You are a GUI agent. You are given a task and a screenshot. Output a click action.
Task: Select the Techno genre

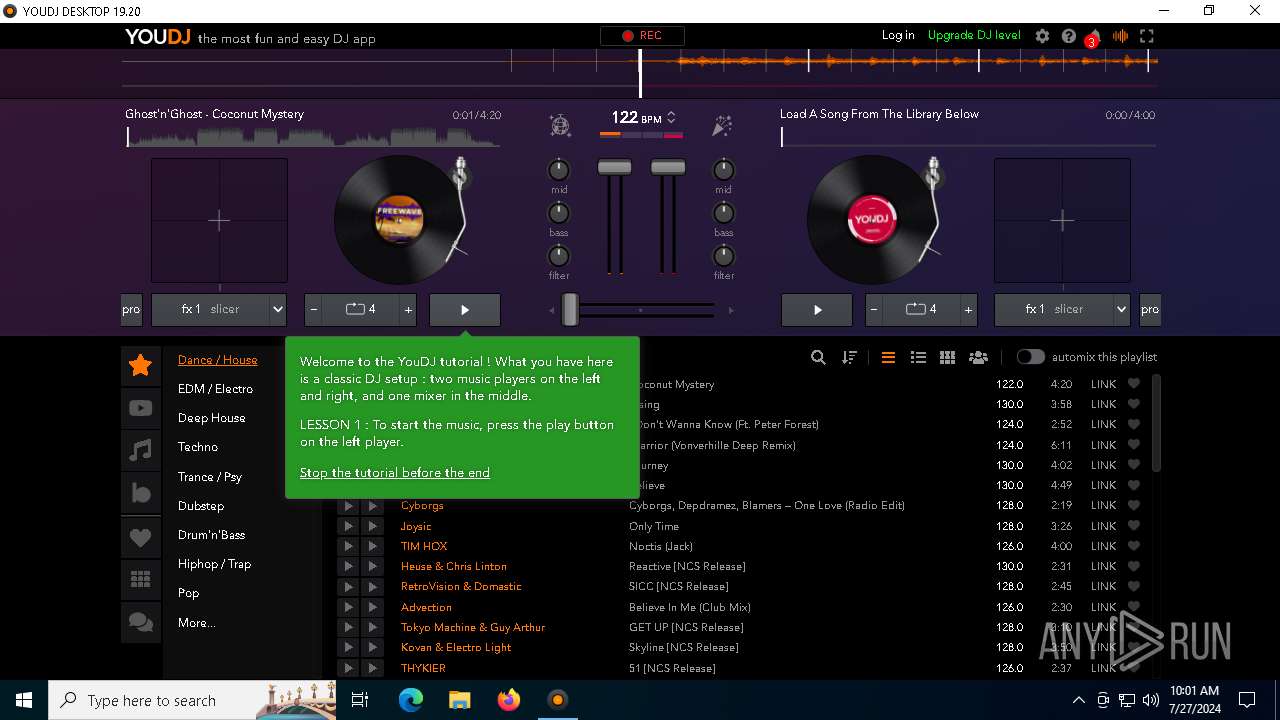click(x=198, y=447)
